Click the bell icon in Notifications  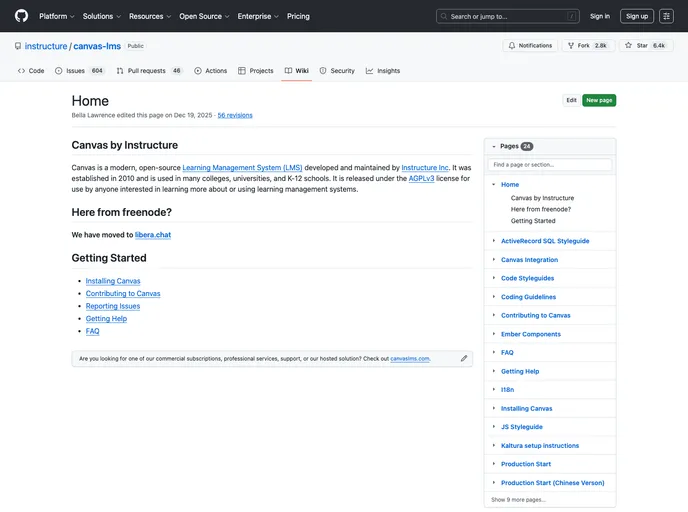(512, 46)
